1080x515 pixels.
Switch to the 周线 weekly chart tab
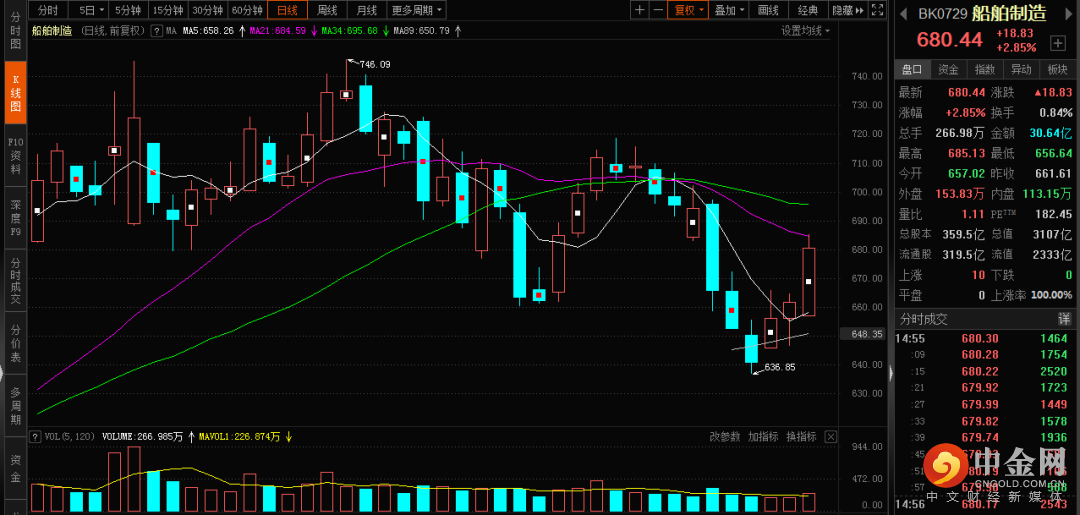(327, 10)
